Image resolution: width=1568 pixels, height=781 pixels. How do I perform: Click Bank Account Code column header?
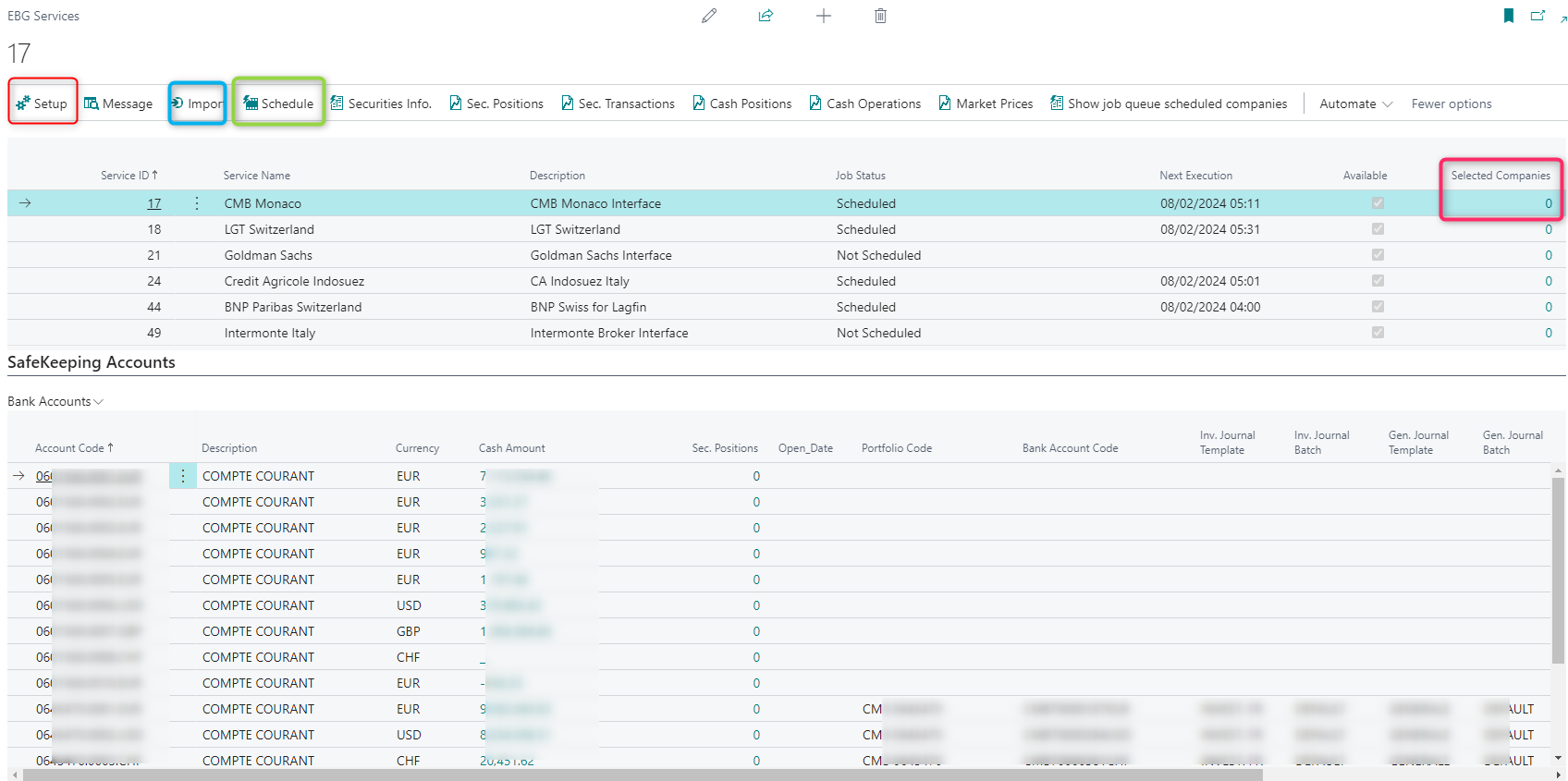coord(1070,448)
